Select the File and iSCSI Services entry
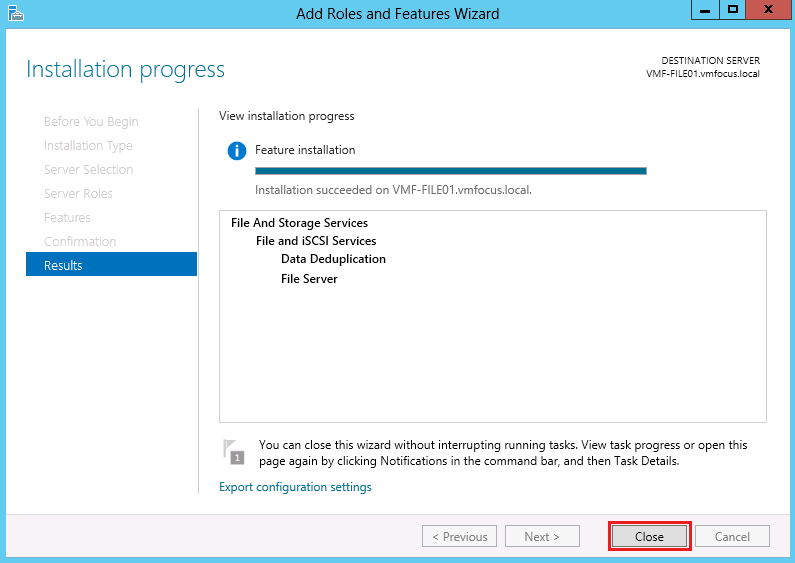The height and width of the screenshot is (563, 795). click(316, 241)
